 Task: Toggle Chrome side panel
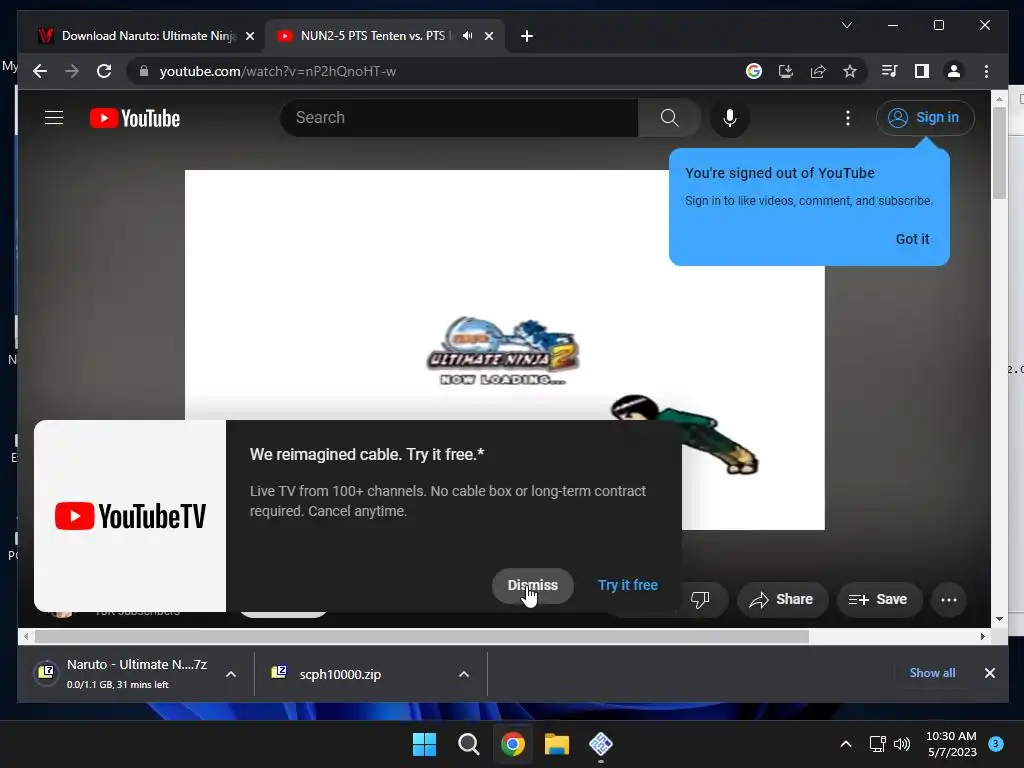921,71
